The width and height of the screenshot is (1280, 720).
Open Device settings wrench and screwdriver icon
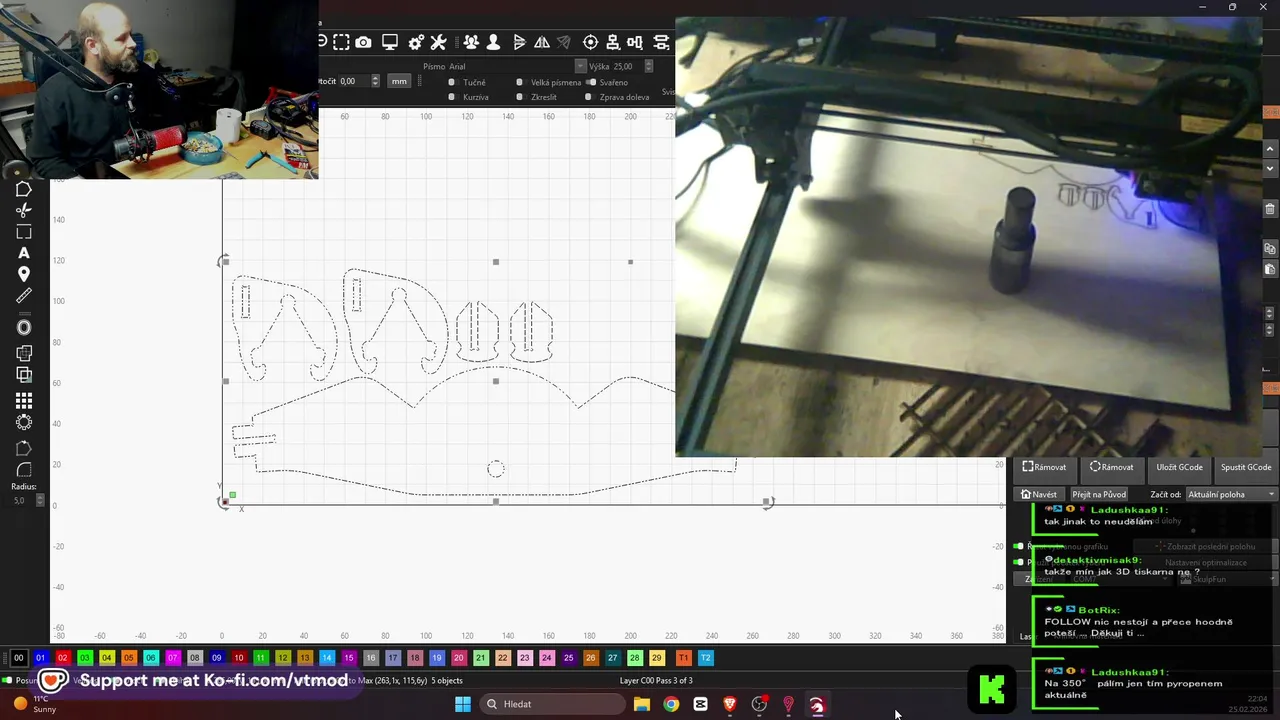438,42
